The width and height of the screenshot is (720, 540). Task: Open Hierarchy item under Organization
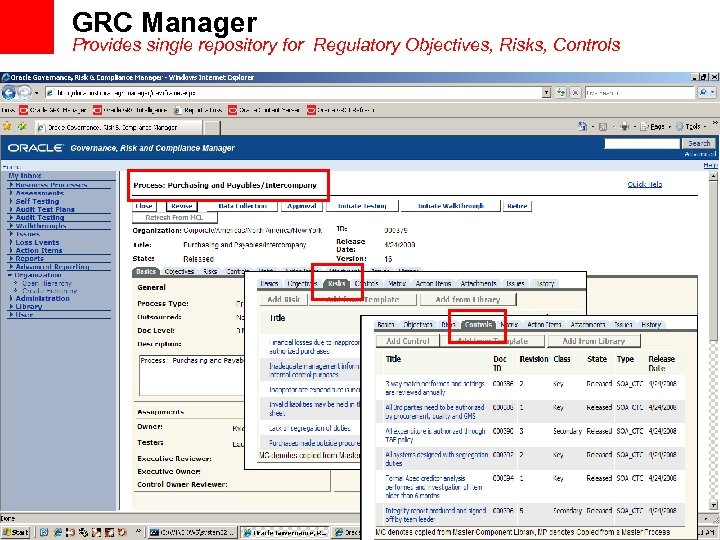[x=46, y=283]
